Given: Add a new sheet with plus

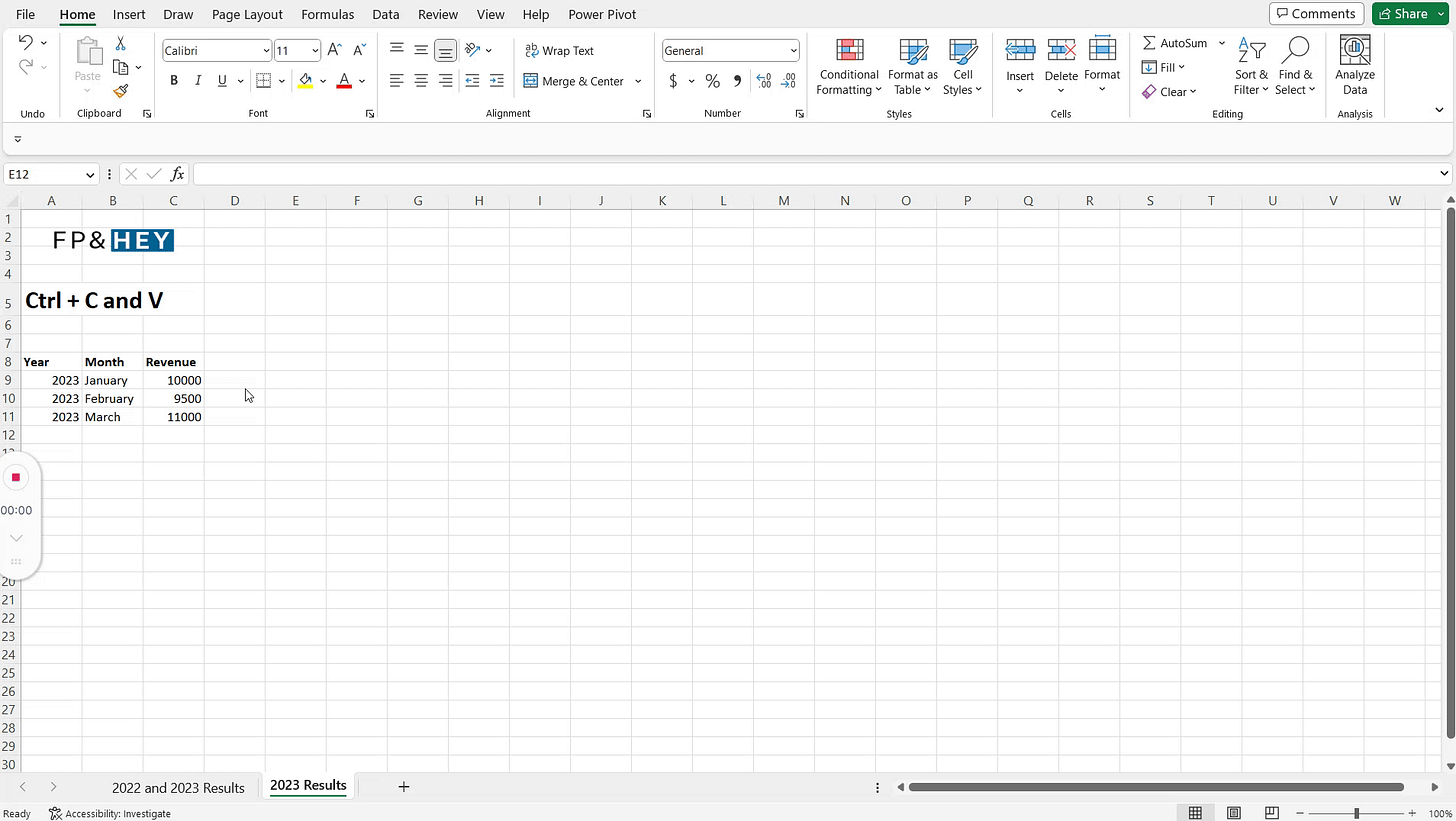Looking at the screenshot, I should (x=404, y=787).
